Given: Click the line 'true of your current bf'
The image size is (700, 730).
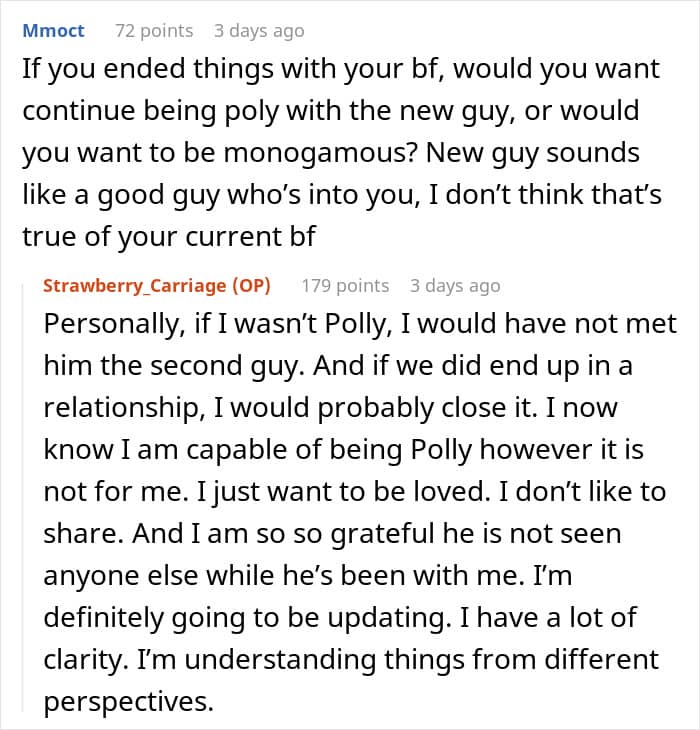Looking at the screenshot, I should (x=169, y=237).
